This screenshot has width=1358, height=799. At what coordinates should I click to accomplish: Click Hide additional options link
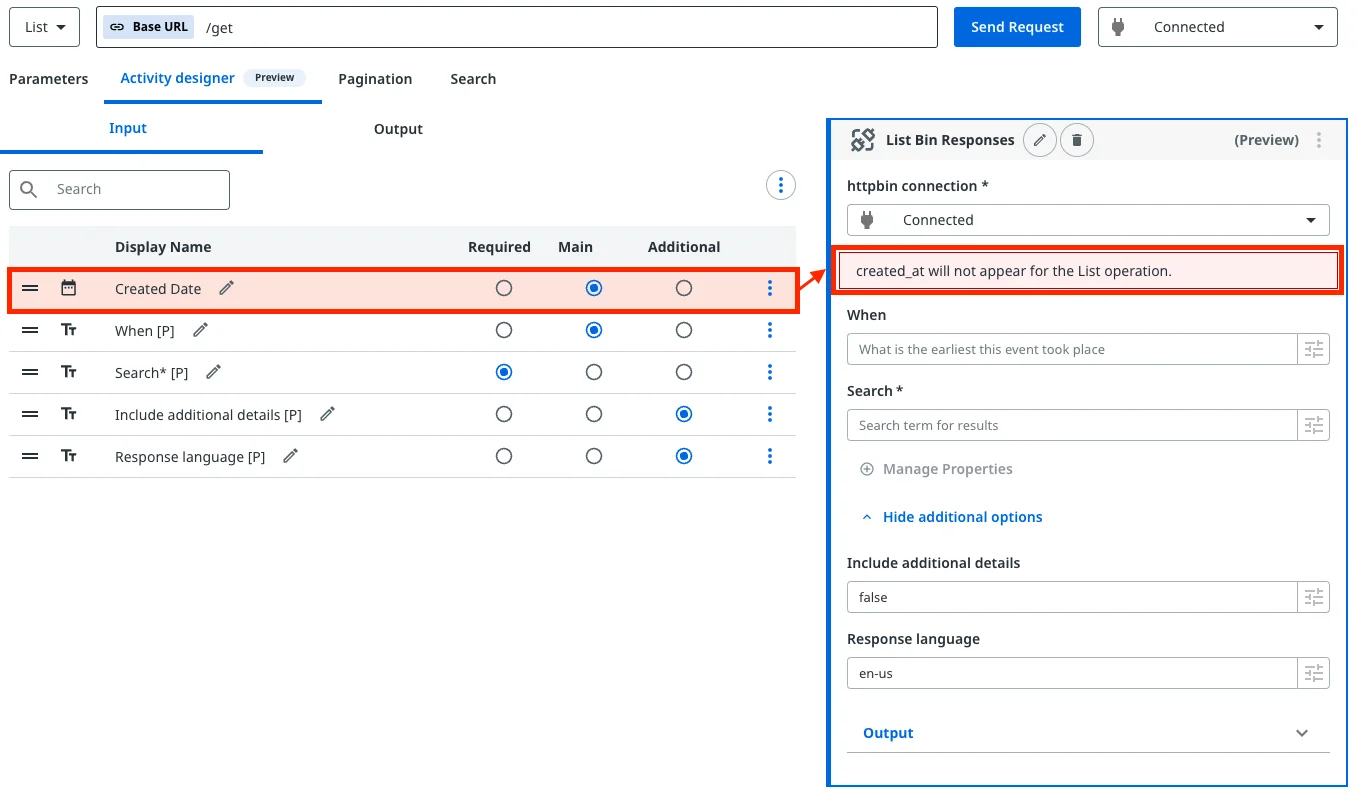961,517
